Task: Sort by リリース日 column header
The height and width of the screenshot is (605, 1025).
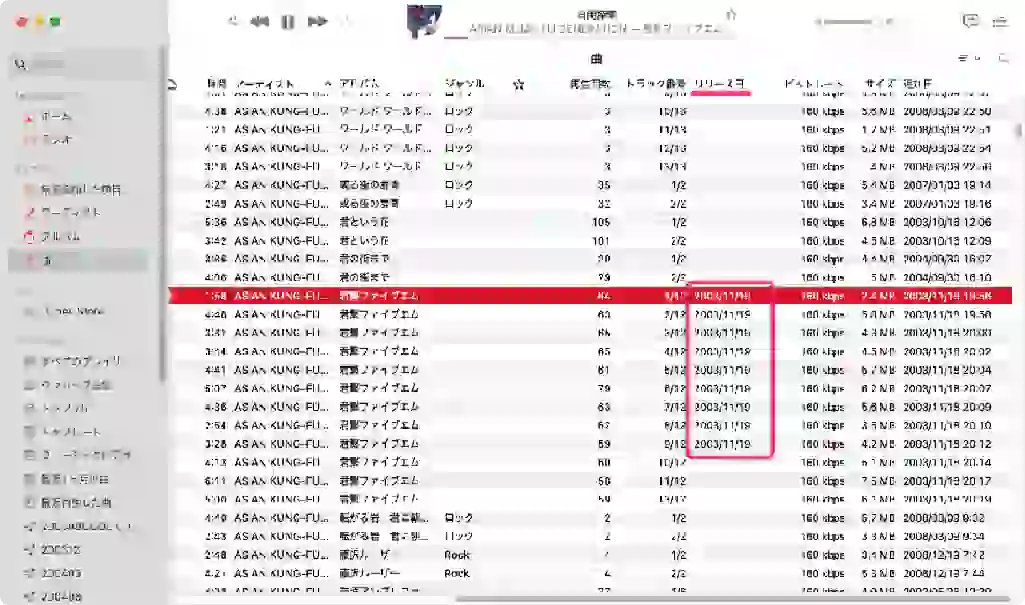Action: coord(719,83)
